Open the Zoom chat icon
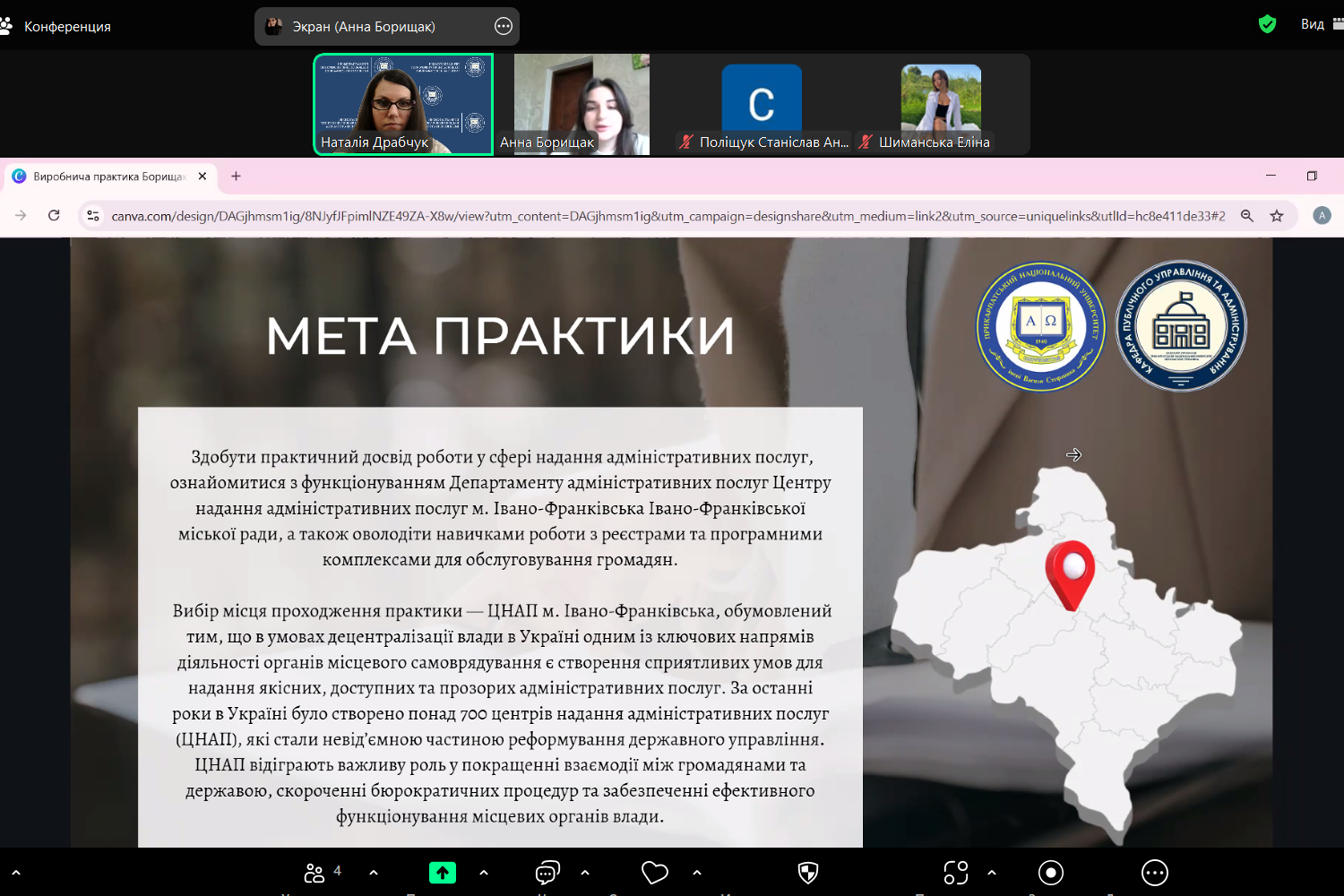Viewport: 1344px width, 896px height. tap(547, 873)
